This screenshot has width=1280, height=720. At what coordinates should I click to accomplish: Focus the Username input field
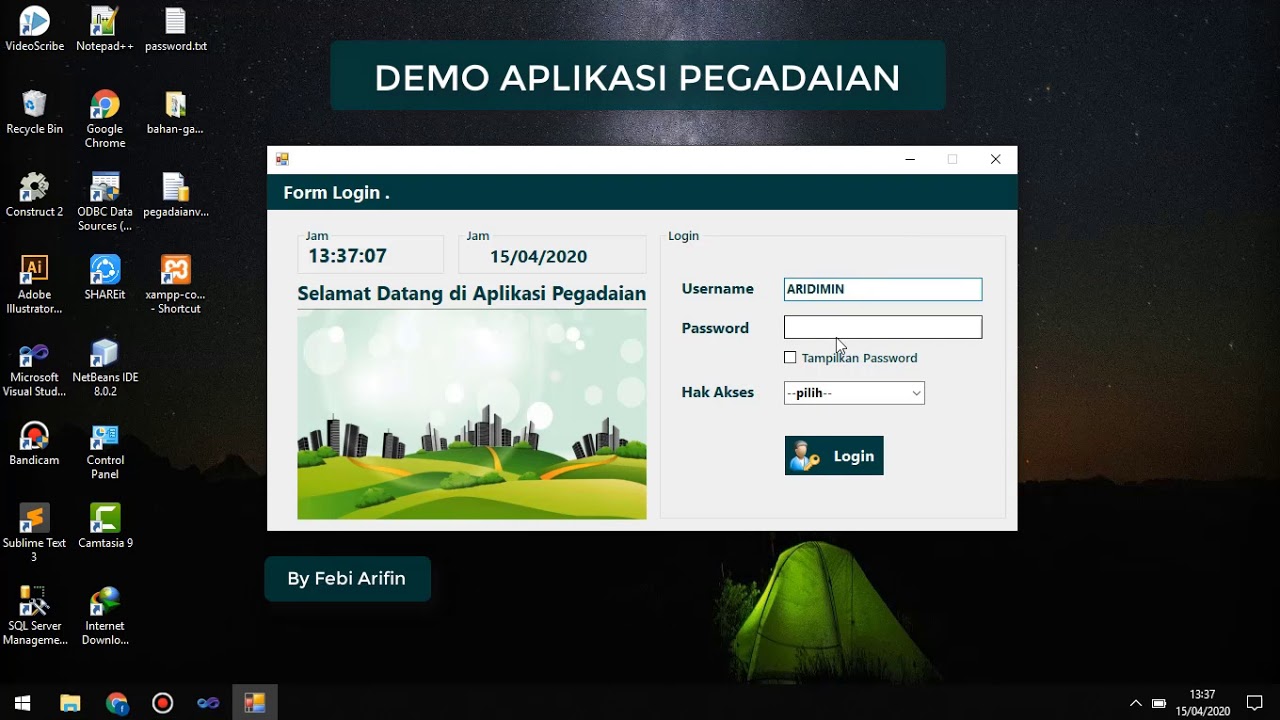click(x=883, y=289)
